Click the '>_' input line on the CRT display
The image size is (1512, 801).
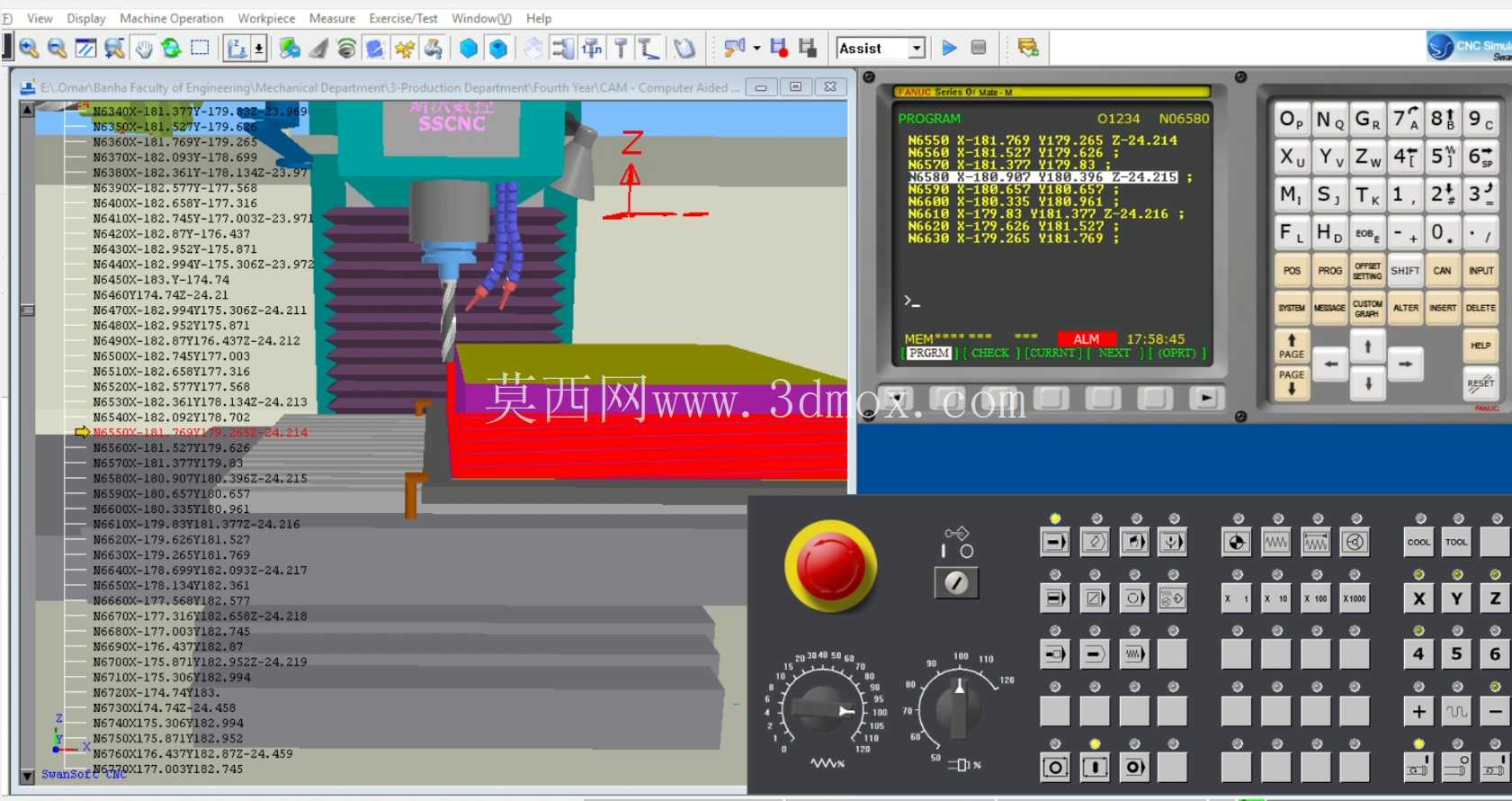(x=912, y=301)
